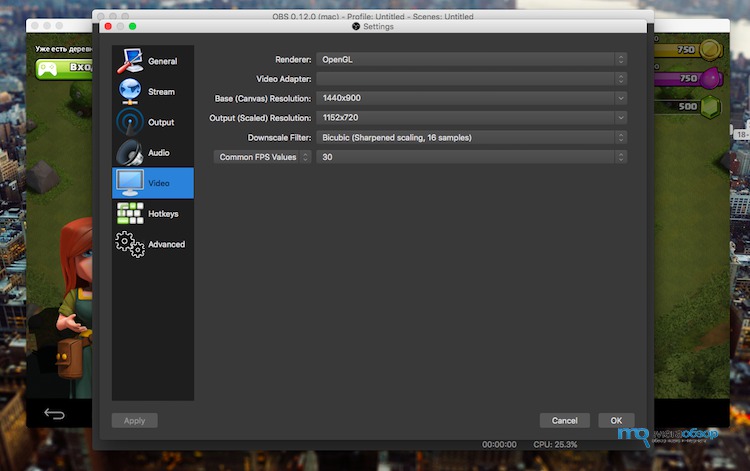Open the Renderer dropdown showing OpenGL
The height and width of the screenshot is (471, 750).
coord(471,59)
